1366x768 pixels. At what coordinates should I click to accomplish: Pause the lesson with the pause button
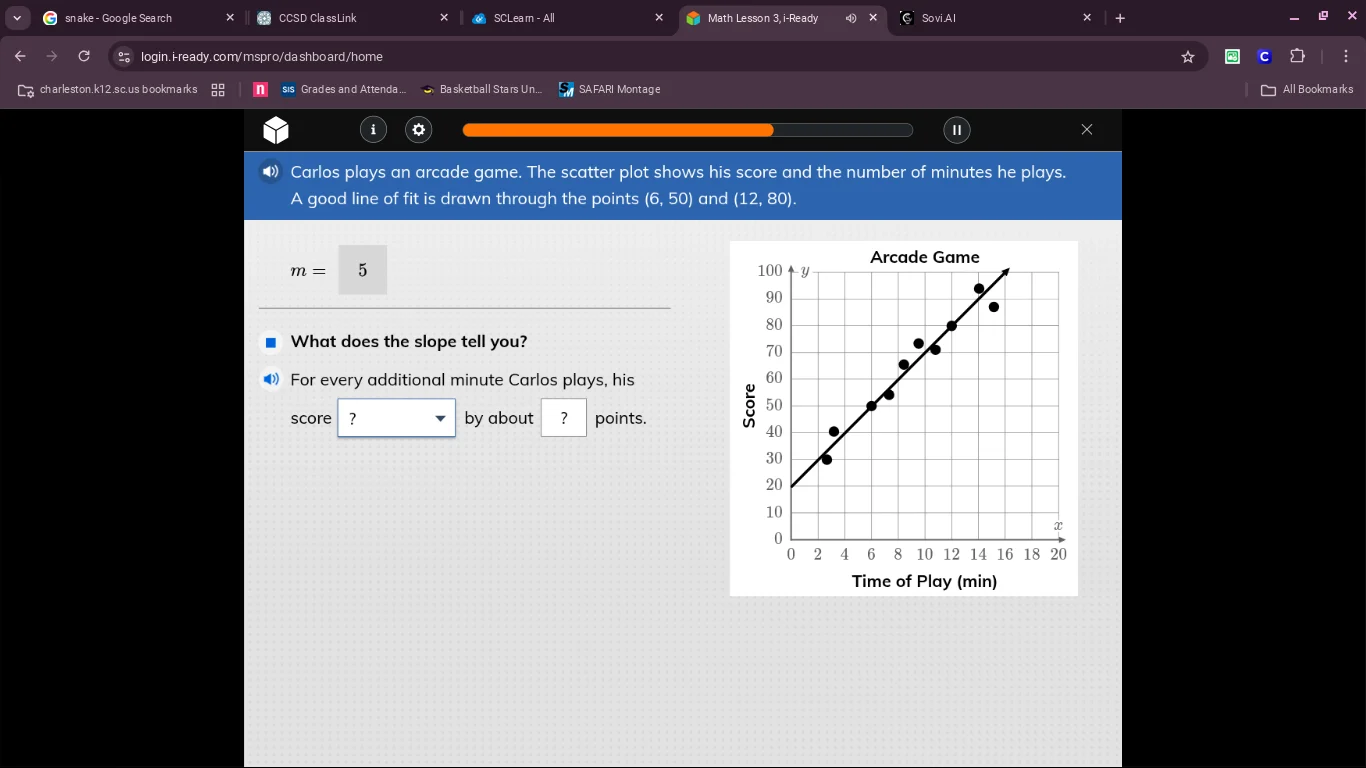956,130
